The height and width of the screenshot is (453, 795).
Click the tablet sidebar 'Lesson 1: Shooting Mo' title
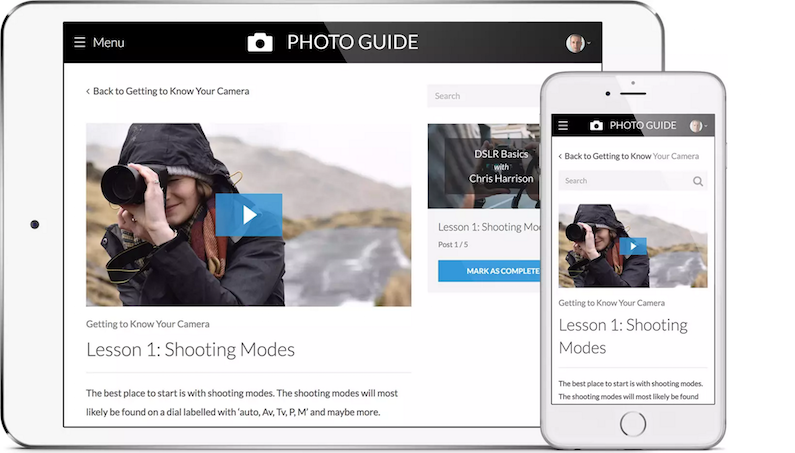(x=489, y=227)
